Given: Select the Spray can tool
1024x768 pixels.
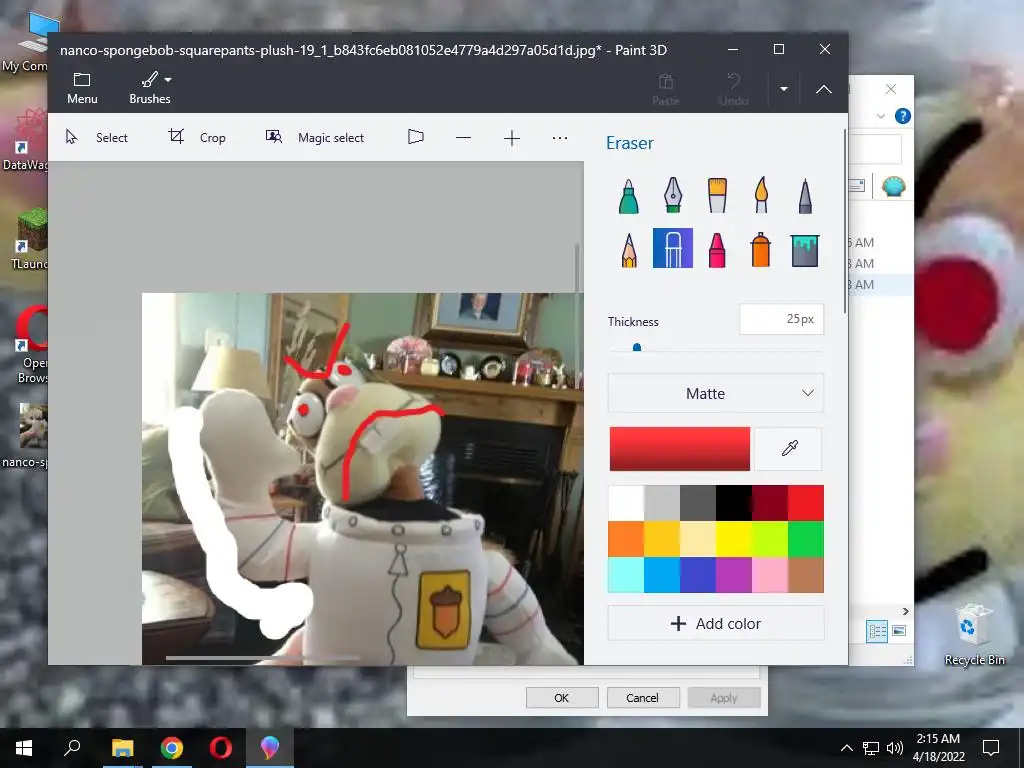Looking at the screenshot, I should click(761, 249).
